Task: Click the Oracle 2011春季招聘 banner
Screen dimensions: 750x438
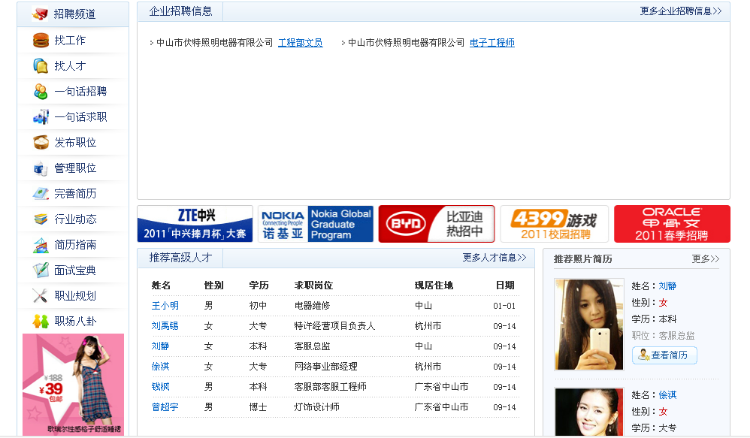Action: pyautogui.click(x=672, y=224)
